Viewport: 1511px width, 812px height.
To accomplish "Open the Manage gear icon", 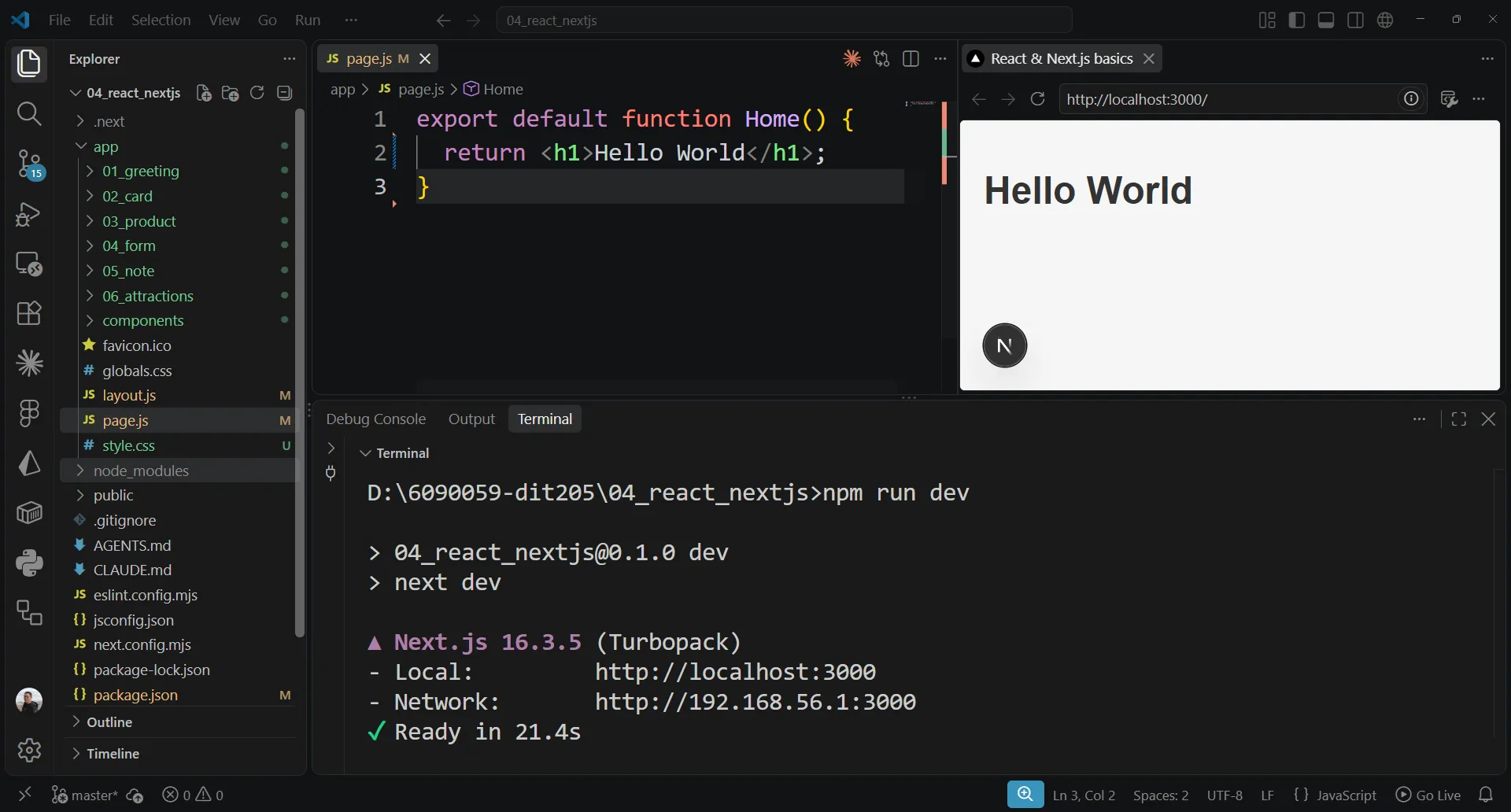I will pos(29,750).
